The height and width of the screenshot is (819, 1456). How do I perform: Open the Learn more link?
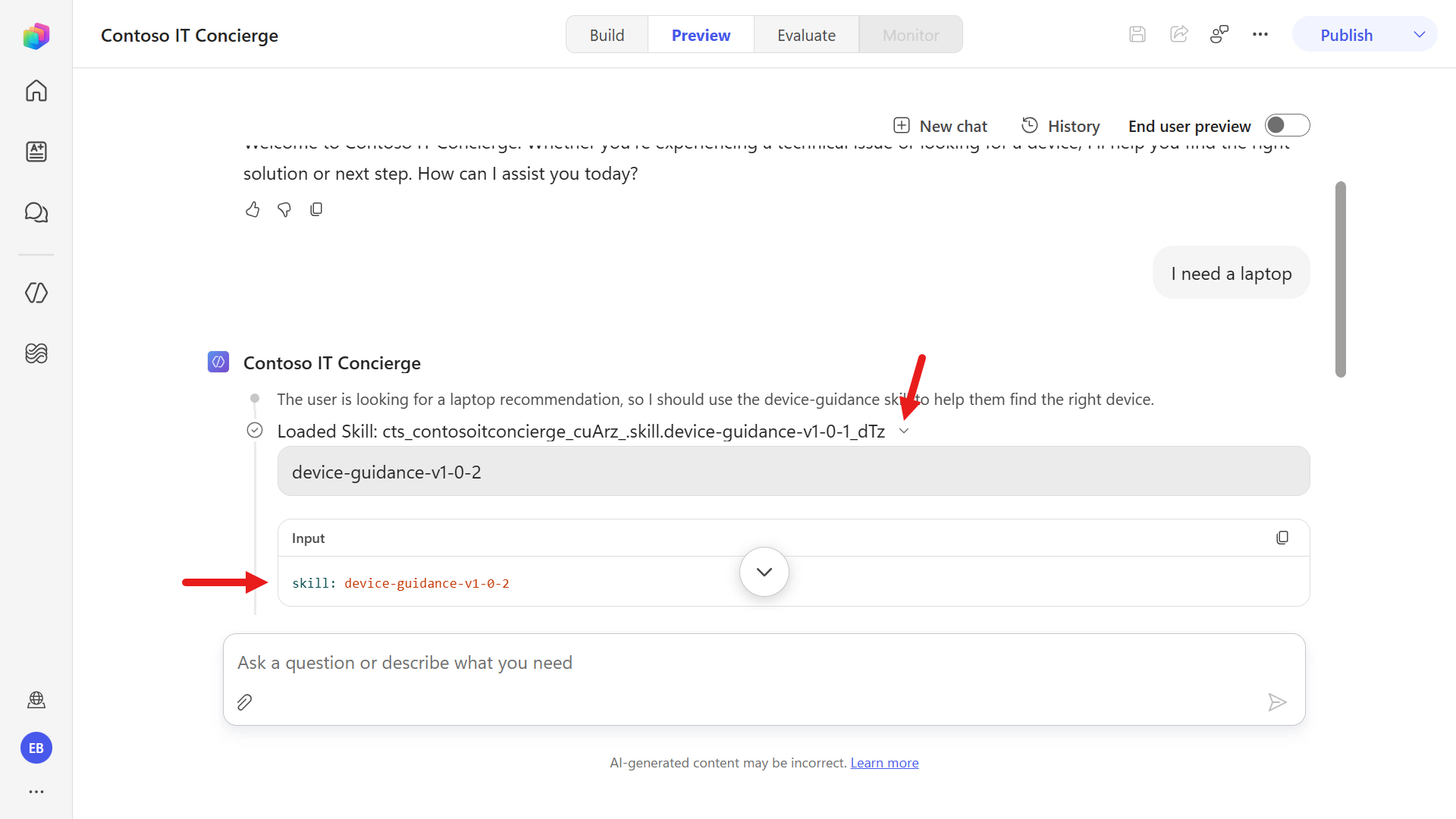pos(884,763)
